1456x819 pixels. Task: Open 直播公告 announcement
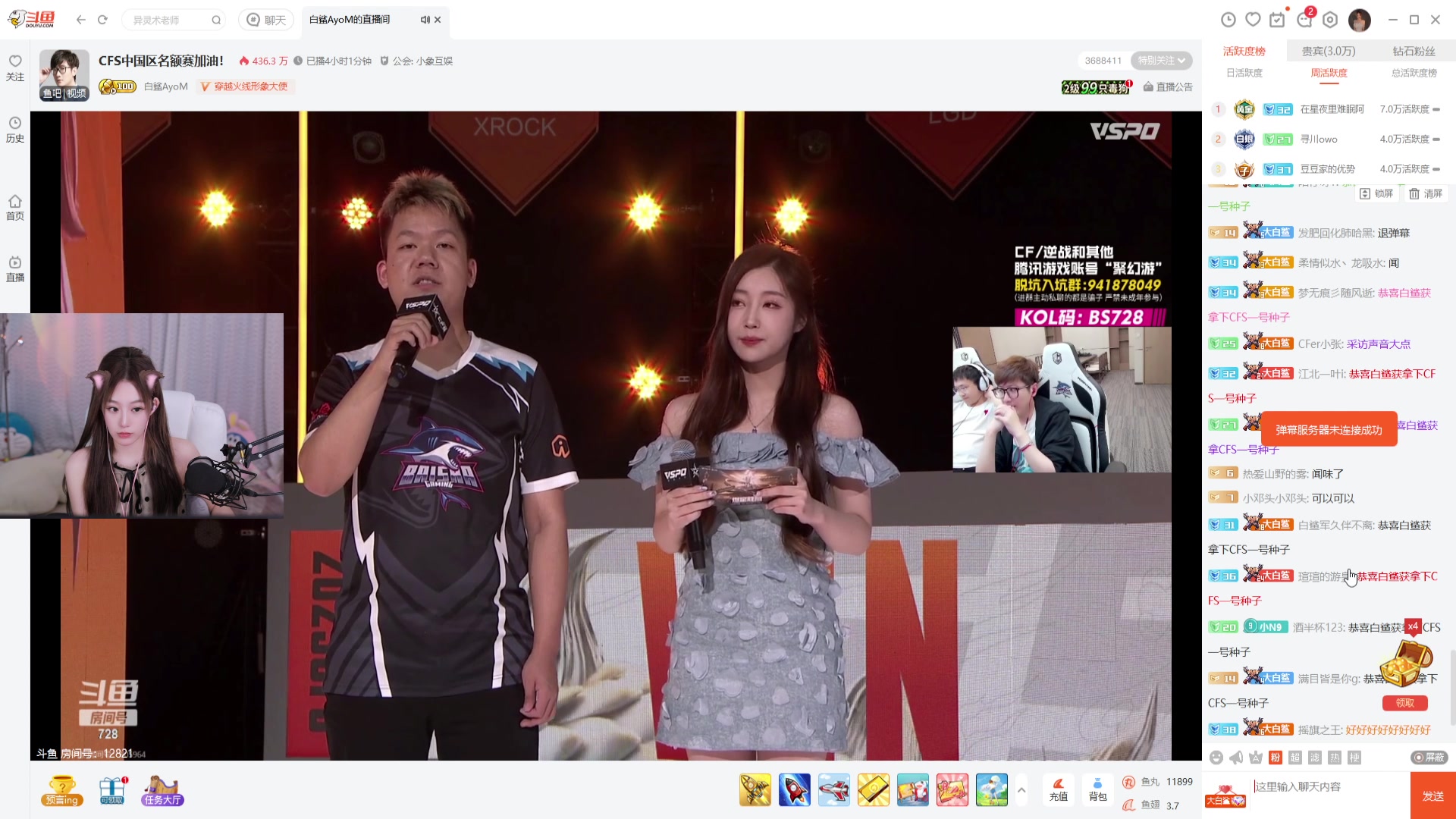1168,87
